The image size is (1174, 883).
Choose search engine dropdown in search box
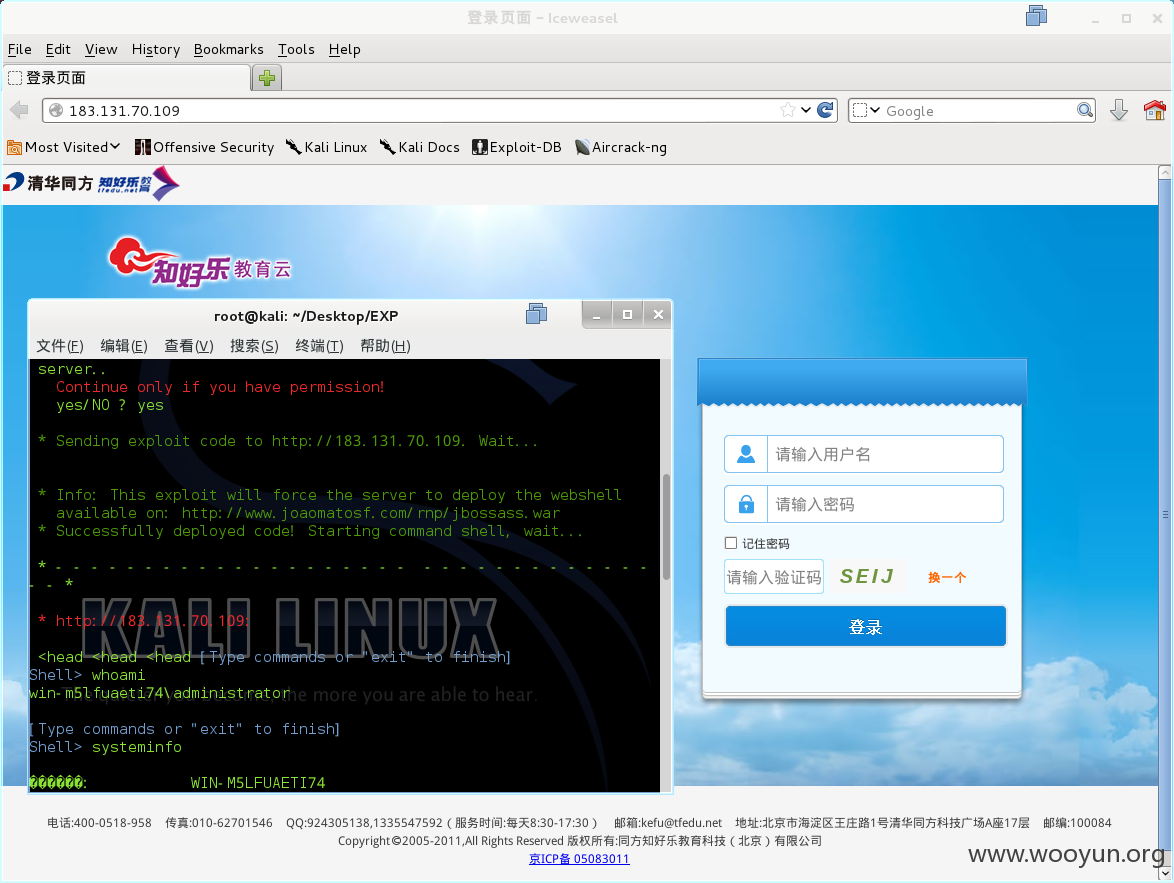pyautogui.click(x=866, y=110)
